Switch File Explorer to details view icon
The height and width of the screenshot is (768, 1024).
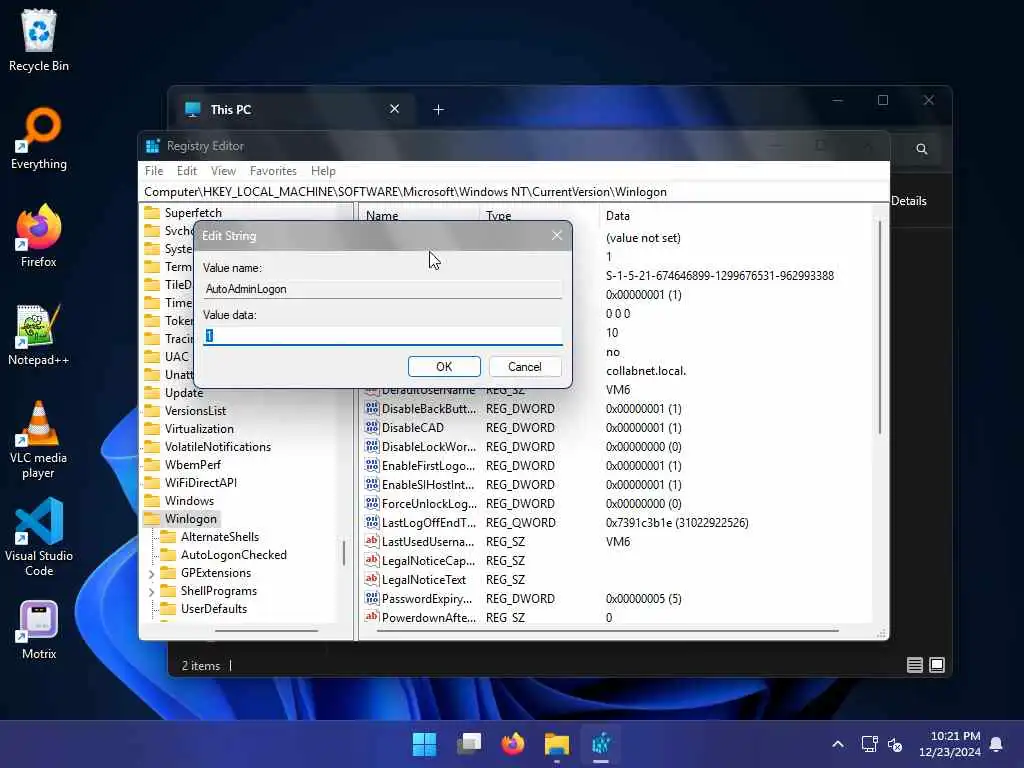[915, 665]
